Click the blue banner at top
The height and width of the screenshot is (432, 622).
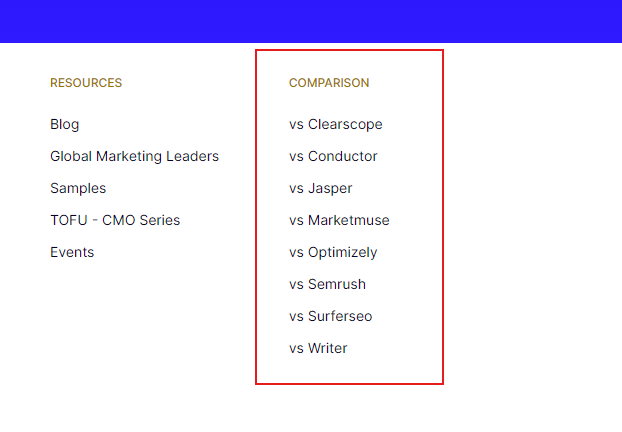coord(311,21)
